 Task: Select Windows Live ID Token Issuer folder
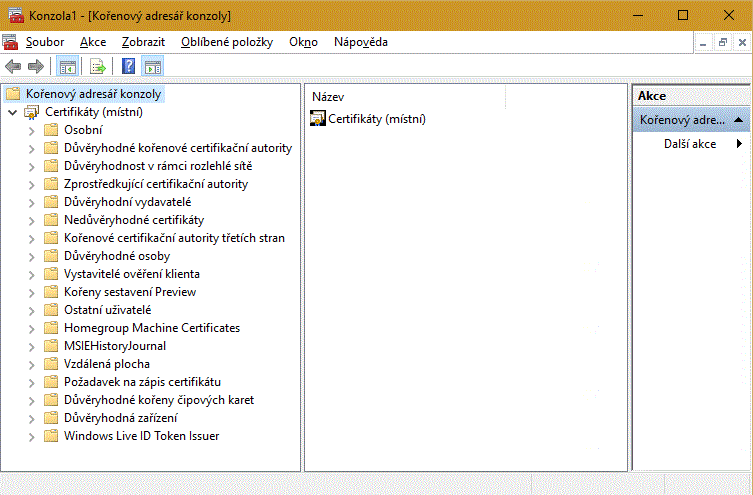pyautogui.click(x=141, y=436)
